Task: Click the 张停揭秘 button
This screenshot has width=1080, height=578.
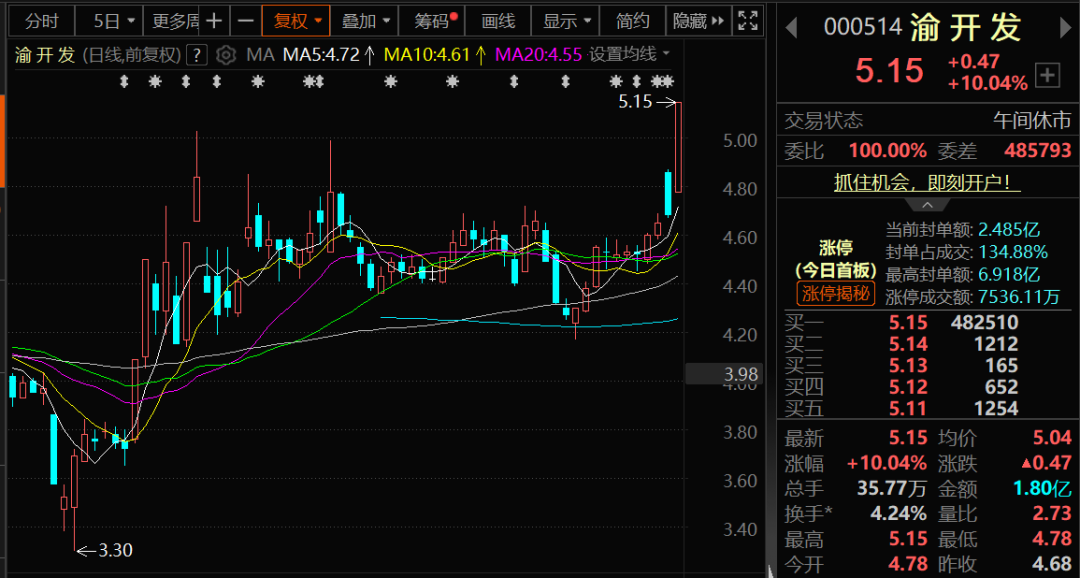Action: click(x=835, y=294)
